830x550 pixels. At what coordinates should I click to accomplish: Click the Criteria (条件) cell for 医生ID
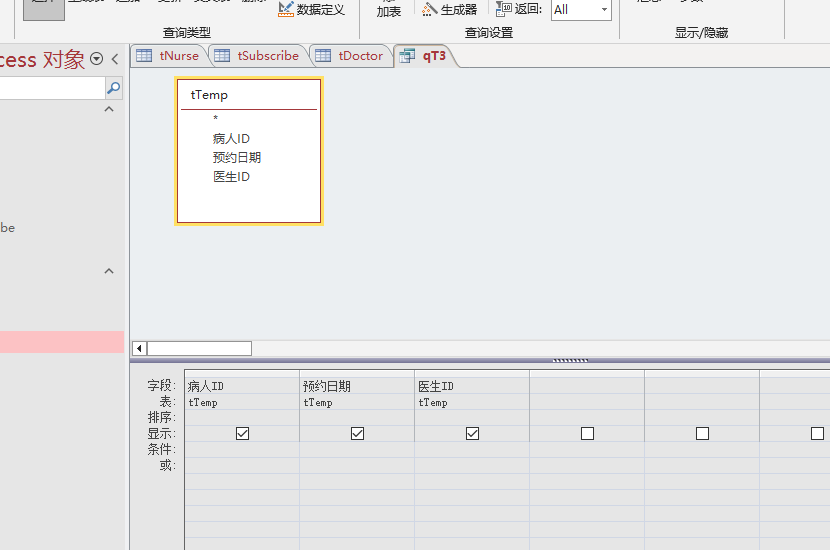click(472, 449)
